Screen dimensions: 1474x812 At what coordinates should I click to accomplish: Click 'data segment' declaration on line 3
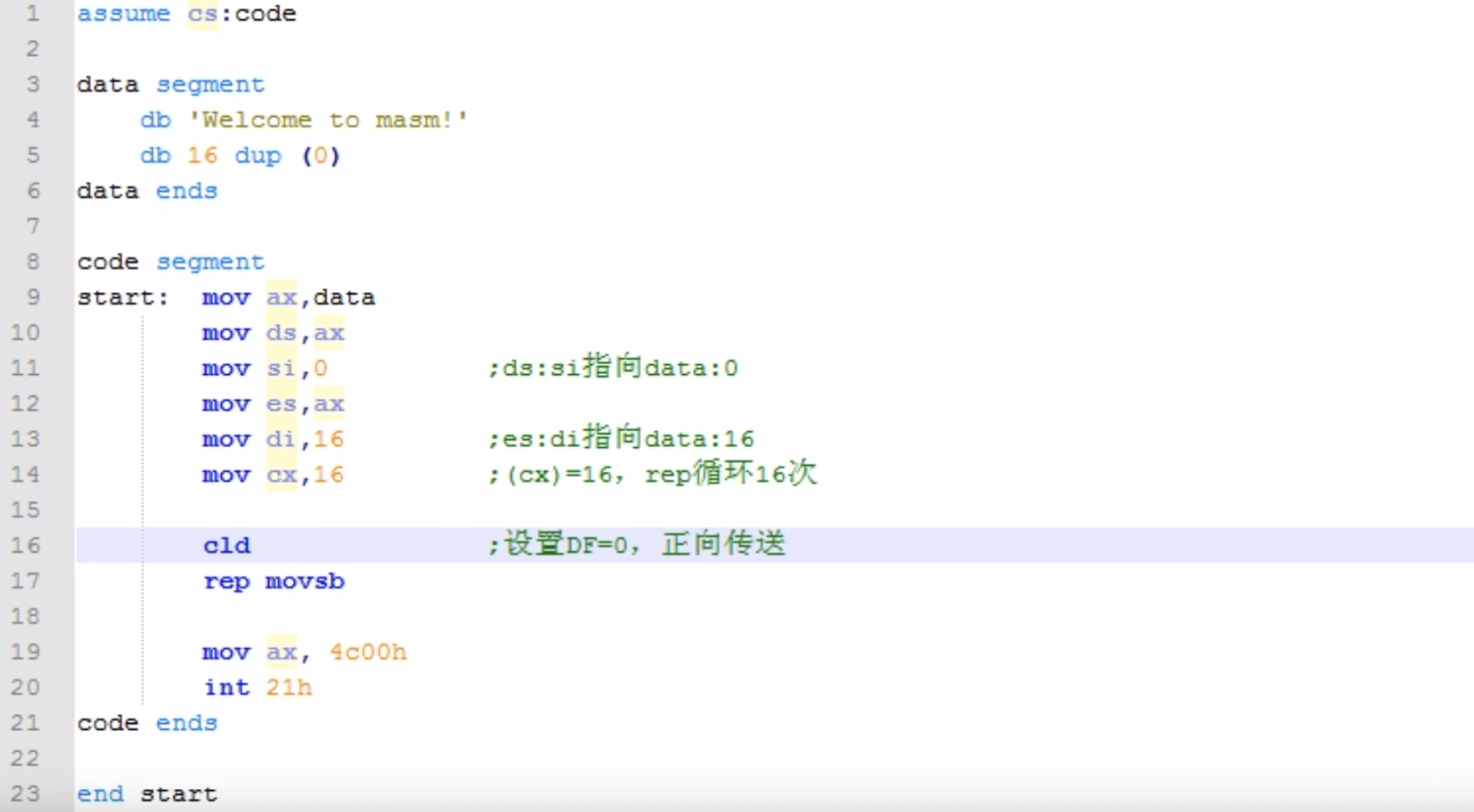coord(171,85)
